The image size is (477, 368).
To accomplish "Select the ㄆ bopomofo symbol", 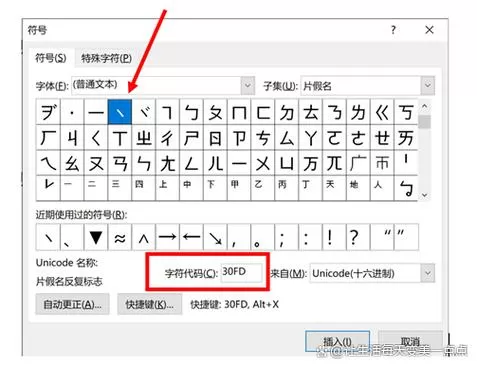I will (215, 112).
